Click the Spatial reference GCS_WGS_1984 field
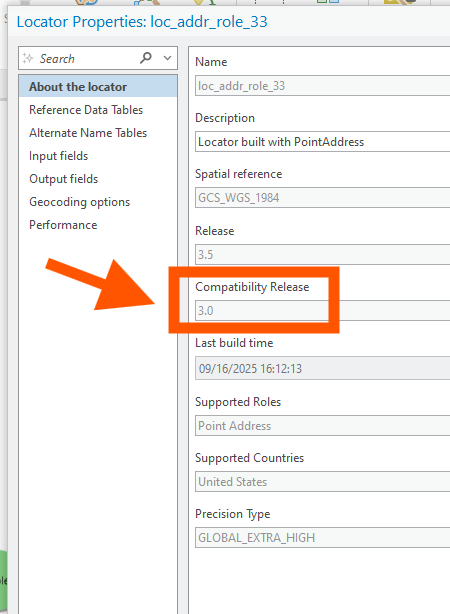Image resolution: width=450 pixels, height=614 pixels. (x=322, y=198)
